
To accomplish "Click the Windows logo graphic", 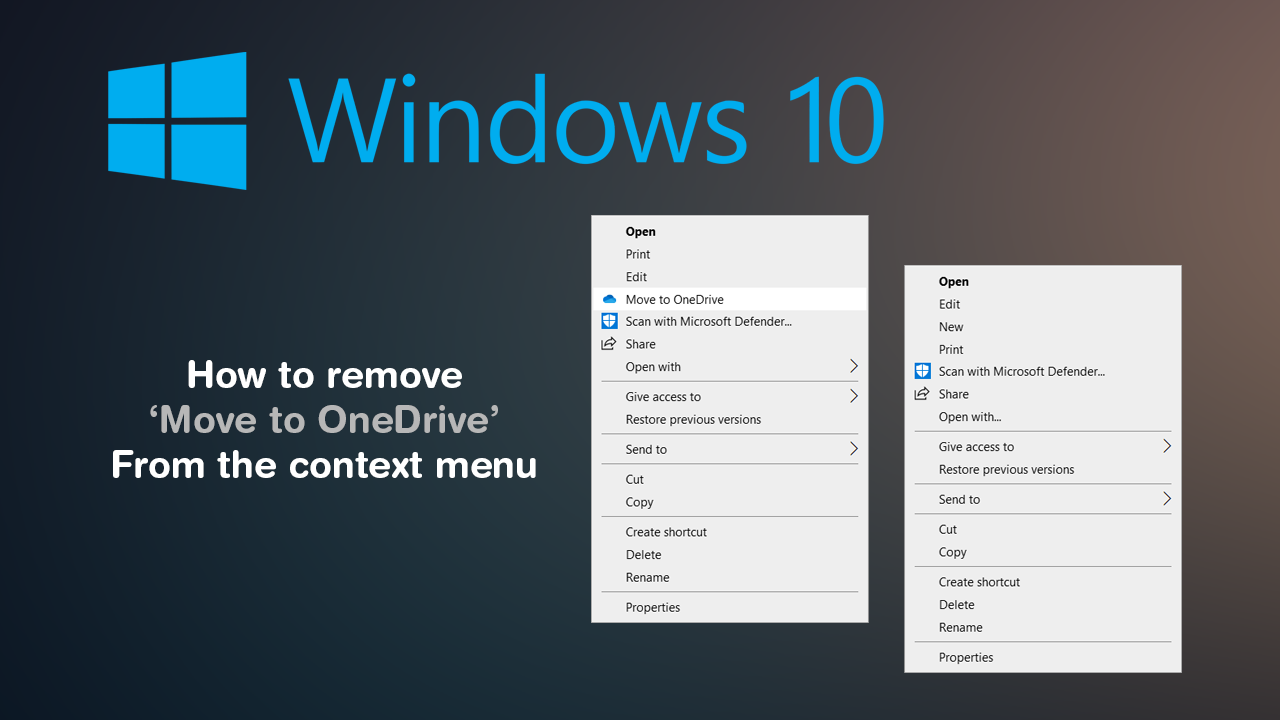I will pyautogui.click(x=177, y=121).
